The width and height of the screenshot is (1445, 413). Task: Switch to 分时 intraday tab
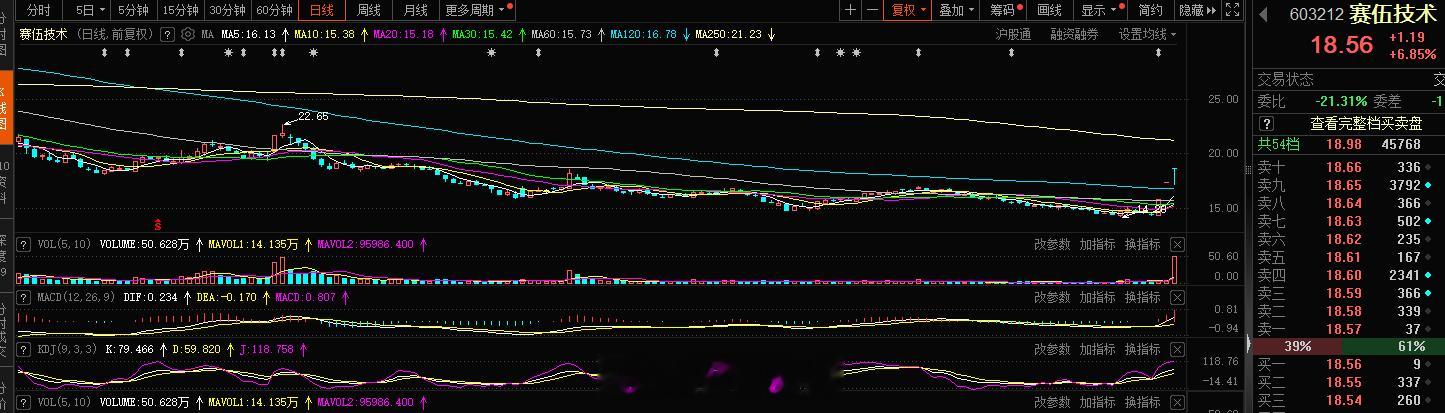(38, 10)
